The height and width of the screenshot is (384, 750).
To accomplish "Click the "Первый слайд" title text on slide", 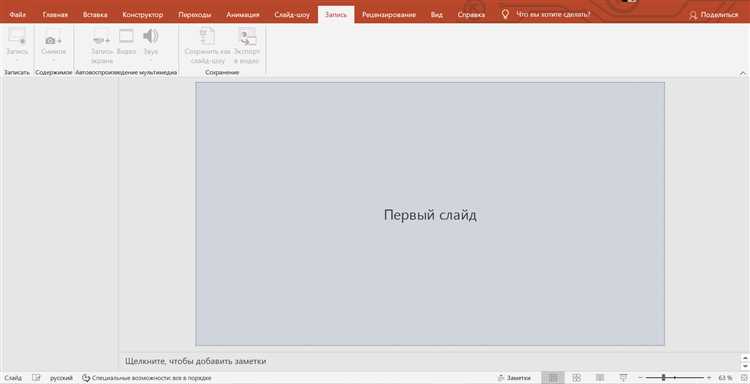I will click(430, 215).
